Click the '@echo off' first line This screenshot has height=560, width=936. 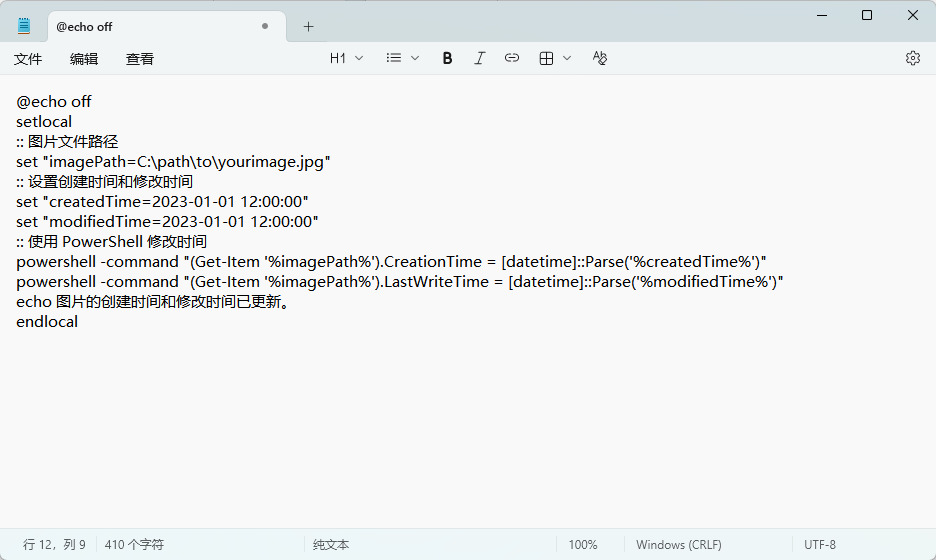coord(54,101)
